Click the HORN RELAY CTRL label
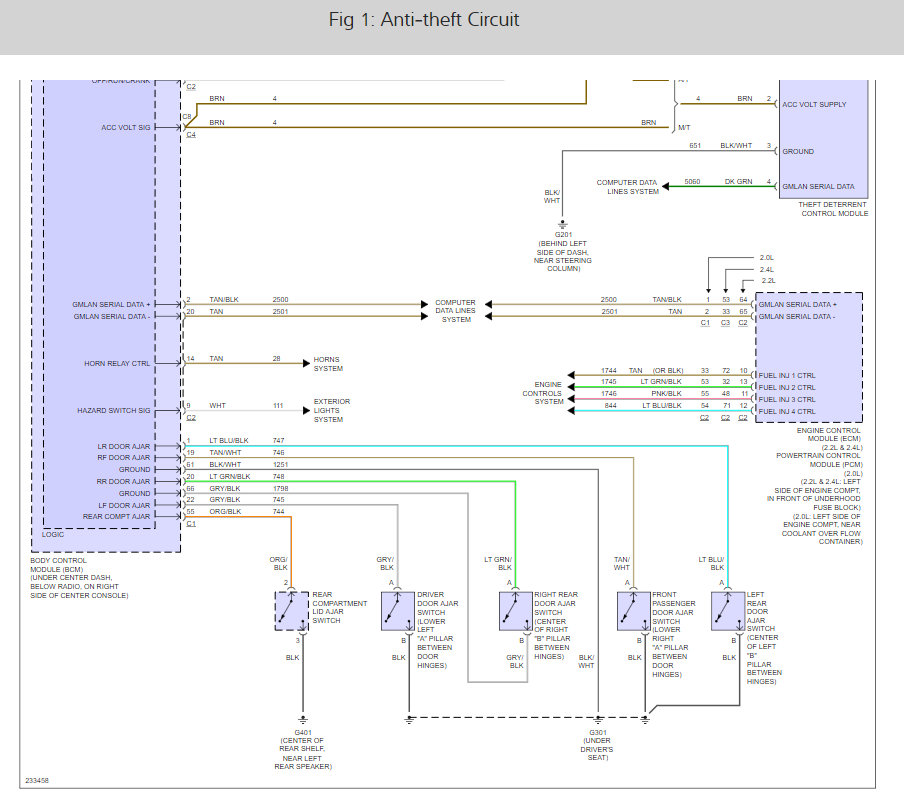Image resolution: width=904 pixels, height=810 pixels. point(117,363)
